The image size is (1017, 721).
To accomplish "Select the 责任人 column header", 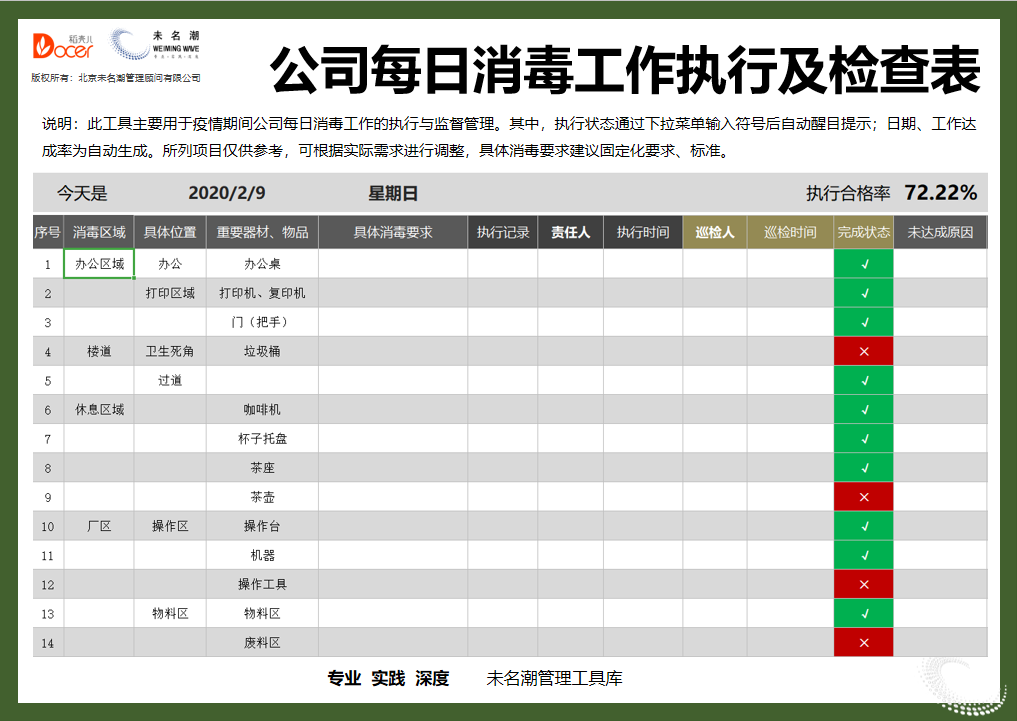I will point(570,231).
